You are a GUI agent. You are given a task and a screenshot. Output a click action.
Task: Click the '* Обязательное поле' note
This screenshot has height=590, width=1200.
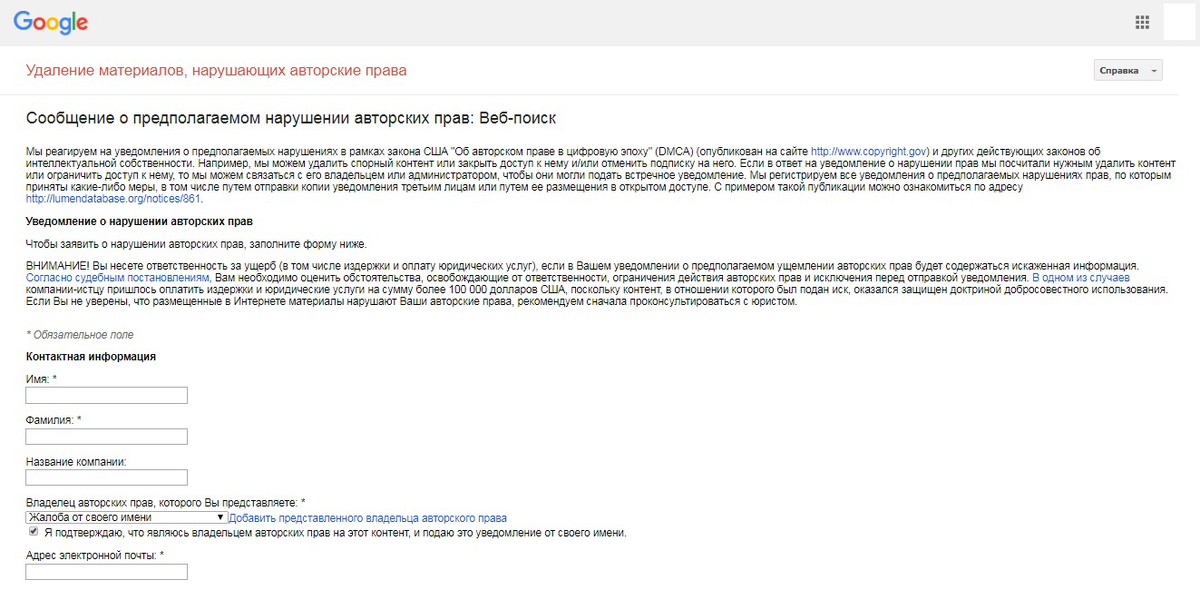79,335
